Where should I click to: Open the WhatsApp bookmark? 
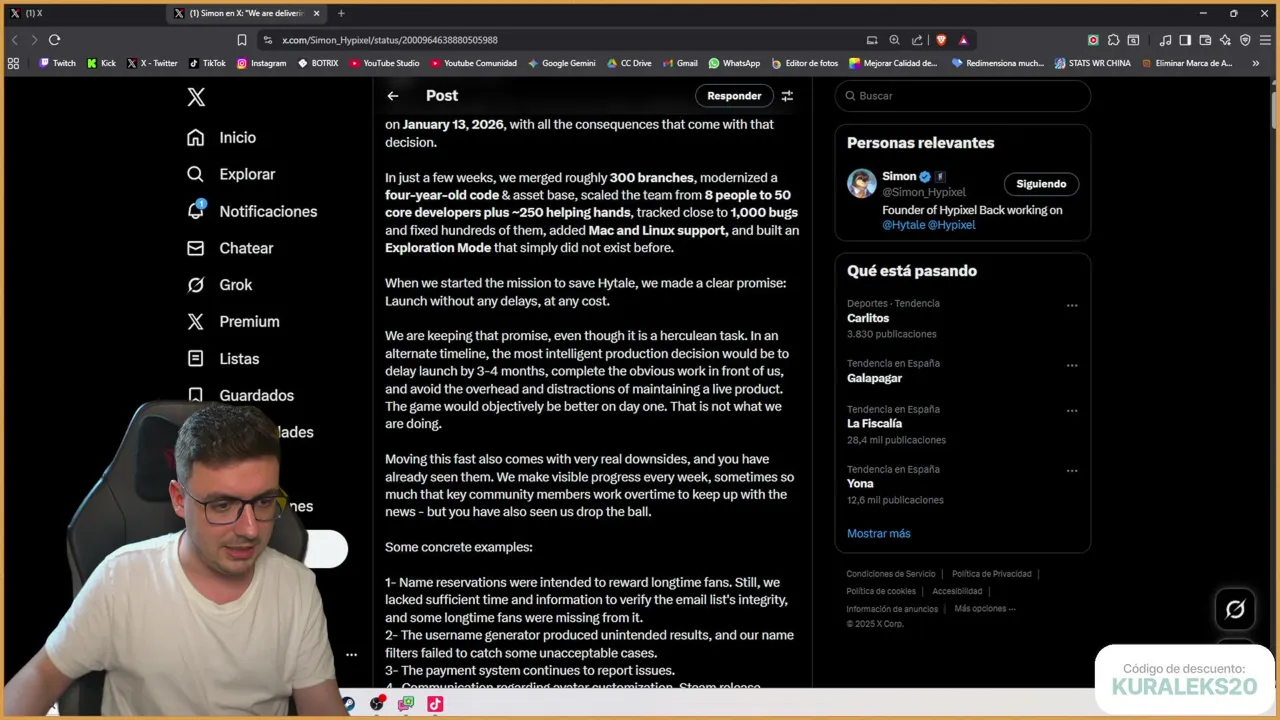coord(734,63)
